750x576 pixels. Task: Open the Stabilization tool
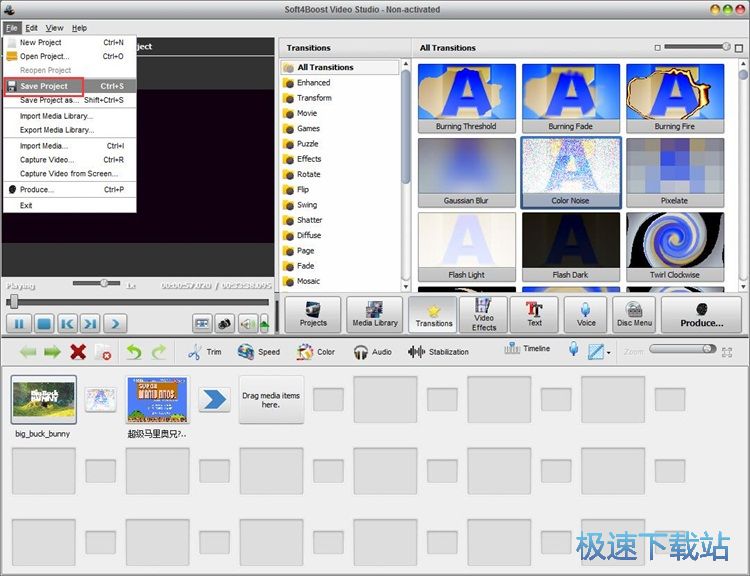(x=438, y=352)
